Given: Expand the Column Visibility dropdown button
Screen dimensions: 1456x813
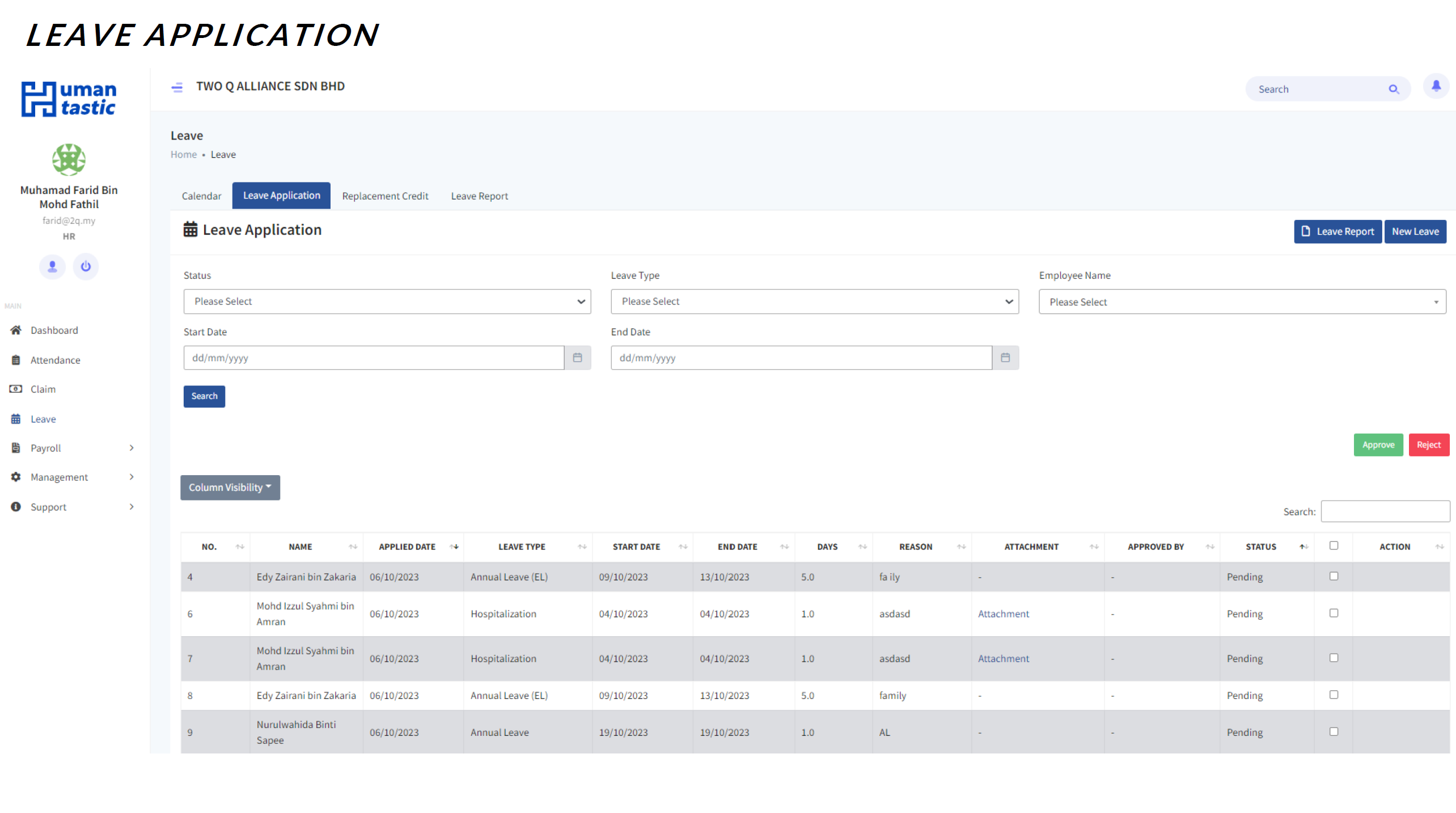Looking at the screenshot, I should click(x=230, y=487).
